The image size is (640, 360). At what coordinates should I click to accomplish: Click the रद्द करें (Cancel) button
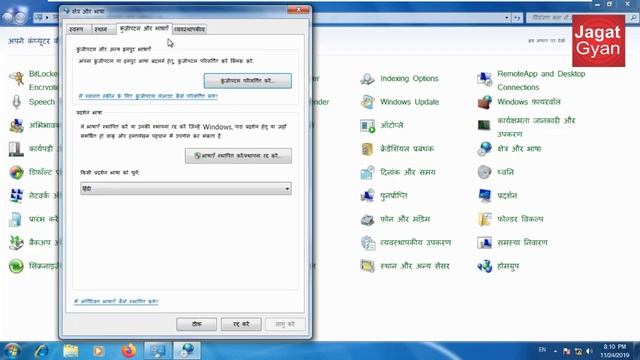coord(241,324)
